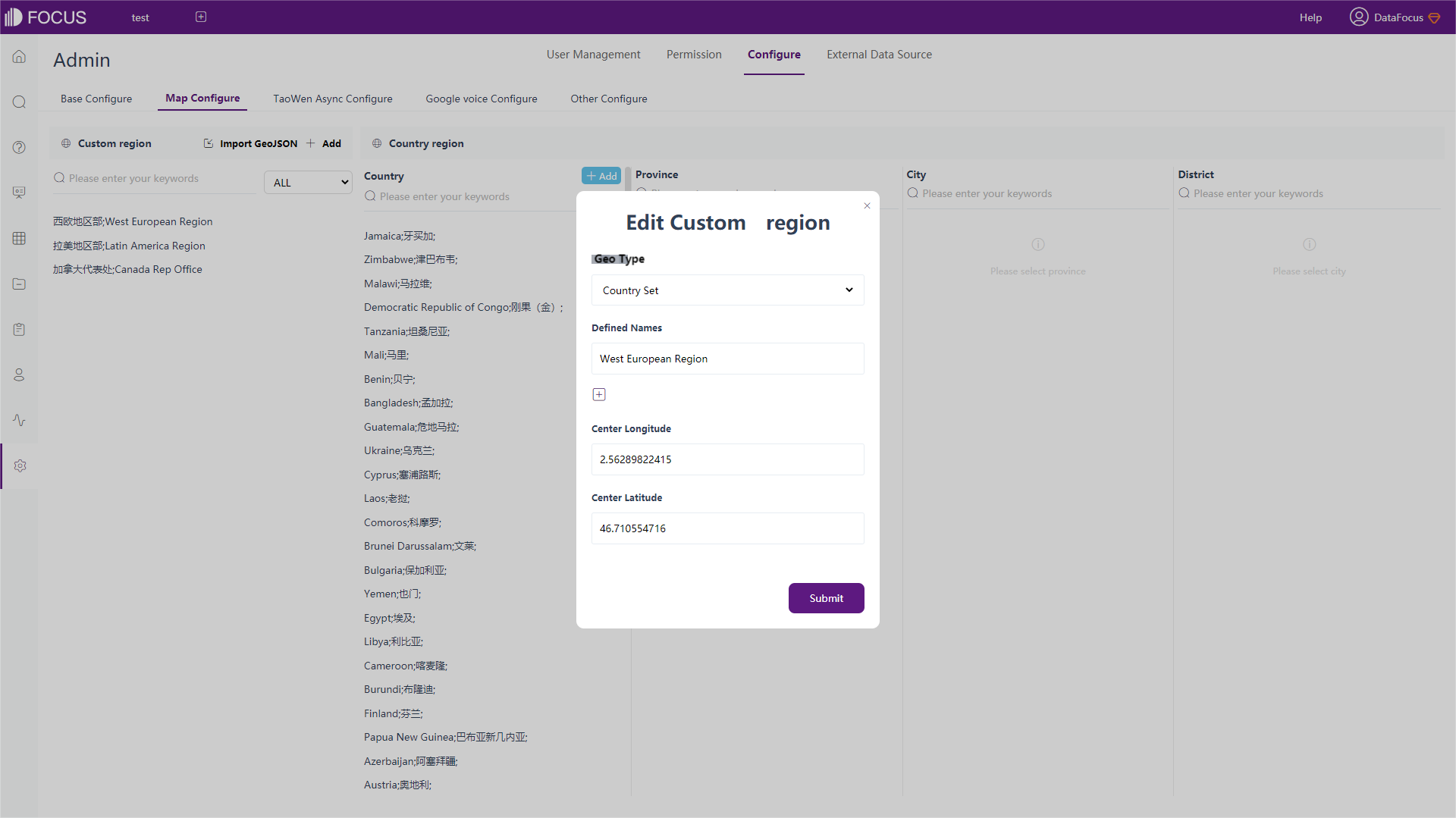Screen dimensions: 1456x818
Task: Click the blue Add country button
Action: click(601, 176)
